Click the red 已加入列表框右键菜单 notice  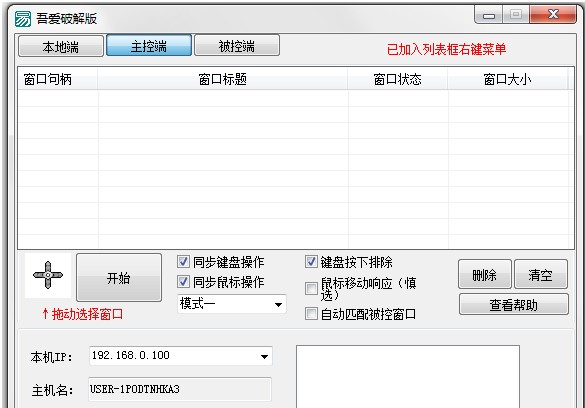[446, 49]
